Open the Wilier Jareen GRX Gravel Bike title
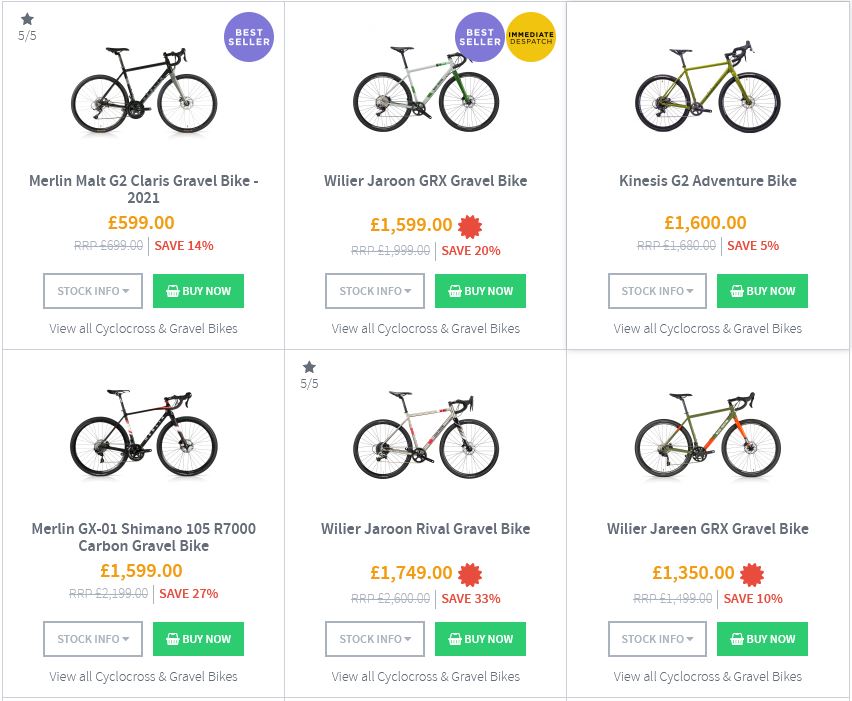The width and height of the screenshot is (852, 701). tap(708, 529)
